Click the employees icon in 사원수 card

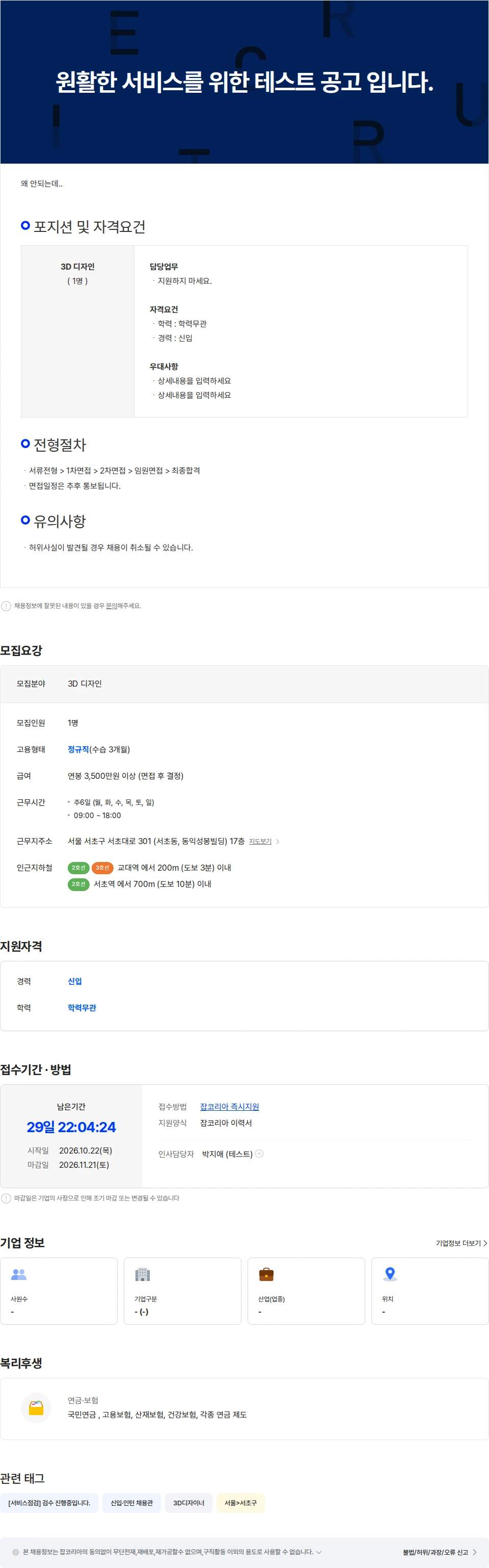(19, 1274)
